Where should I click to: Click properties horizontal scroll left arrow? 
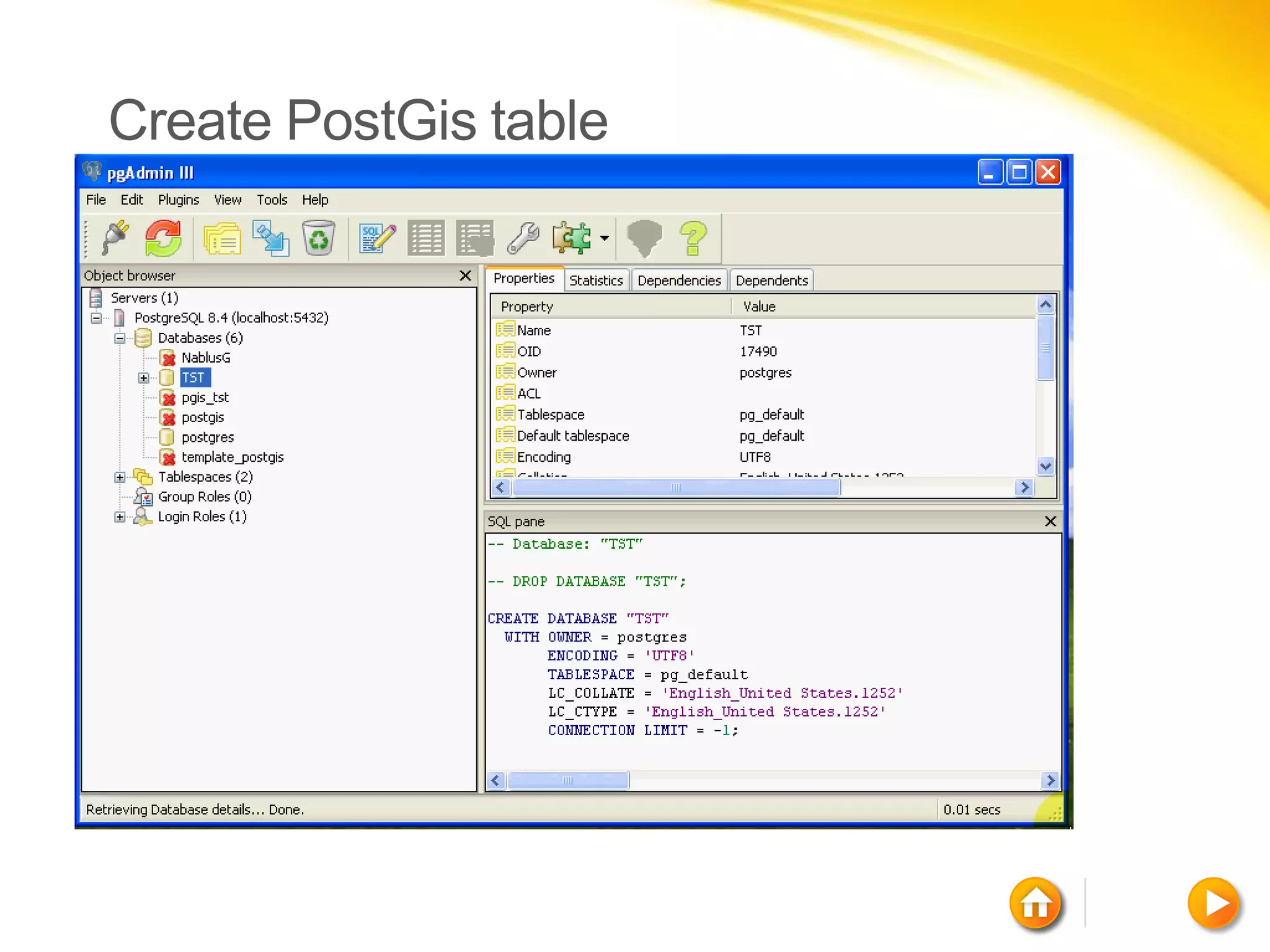[501, 488]
